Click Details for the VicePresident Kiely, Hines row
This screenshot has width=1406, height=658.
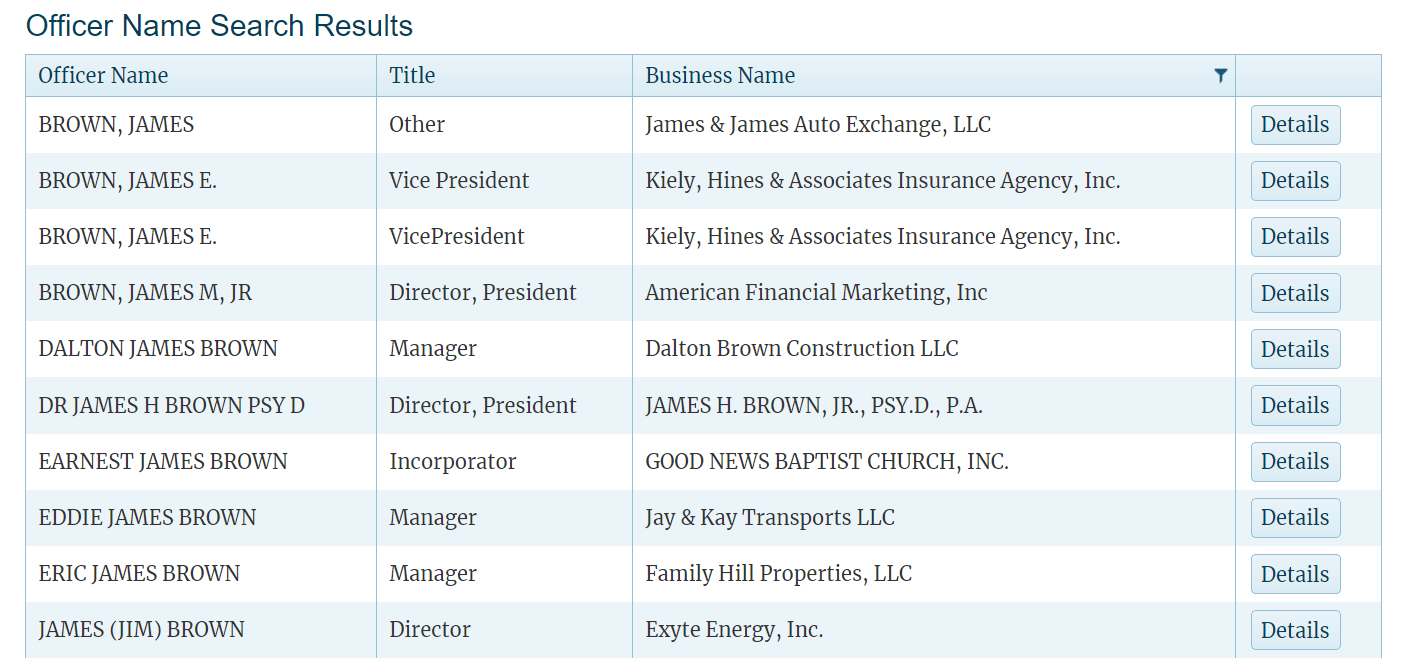point(1295,237)
